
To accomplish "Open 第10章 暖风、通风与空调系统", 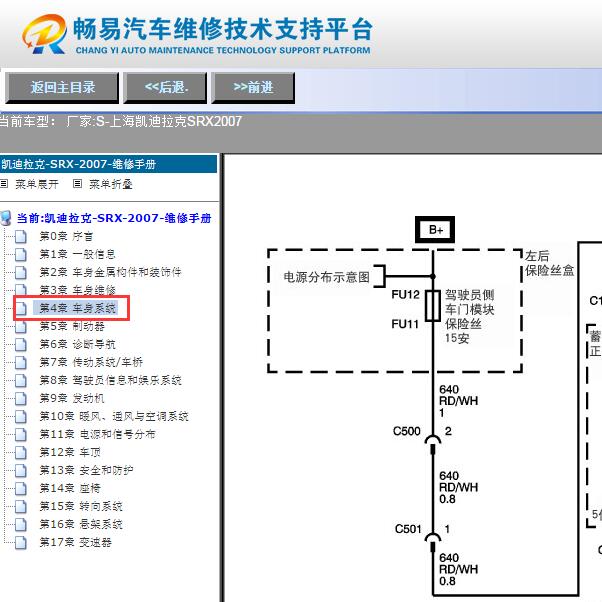I will 114,416.
